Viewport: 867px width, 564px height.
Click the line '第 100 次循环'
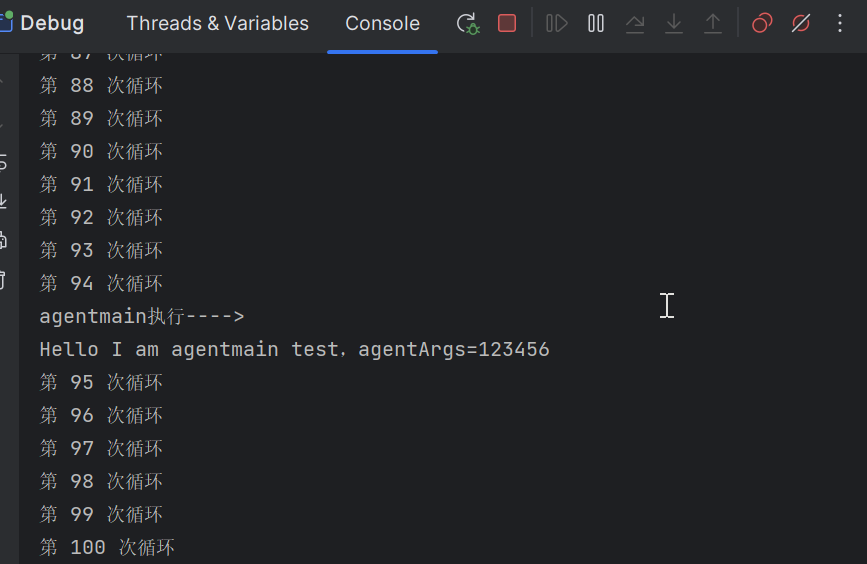[107, 547]
